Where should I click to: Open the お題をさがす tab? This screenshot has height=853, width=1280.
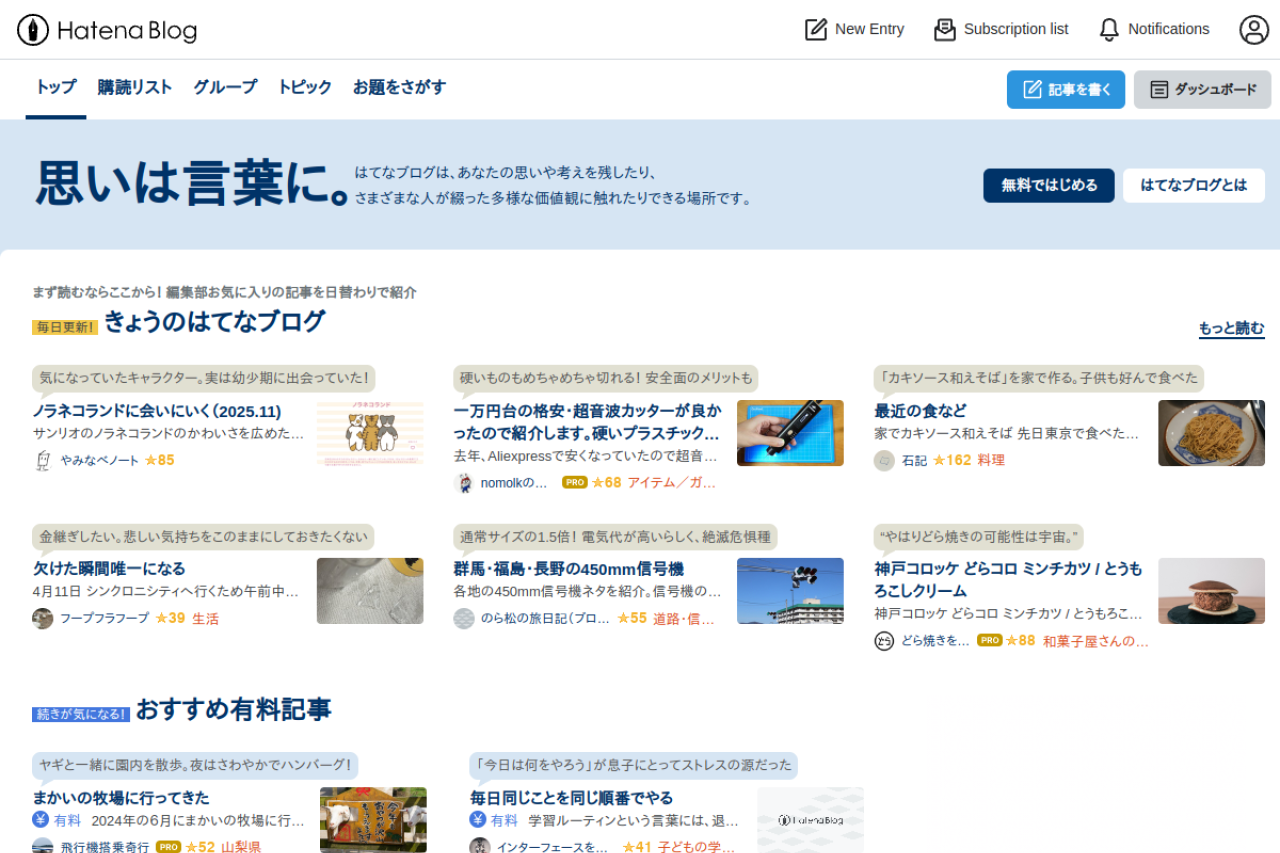[399, 87]
